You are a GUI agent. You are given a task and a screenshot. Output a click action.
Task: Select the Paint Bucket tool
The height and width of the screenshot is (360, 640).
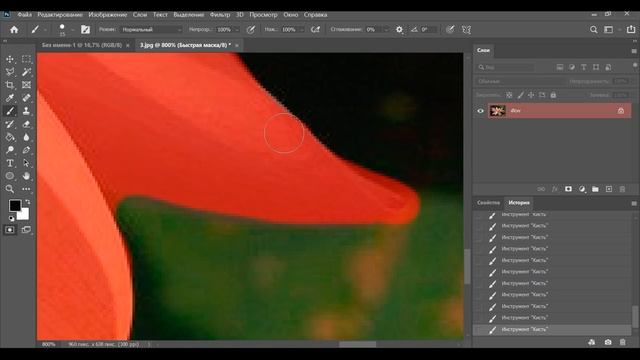(10, 137)
